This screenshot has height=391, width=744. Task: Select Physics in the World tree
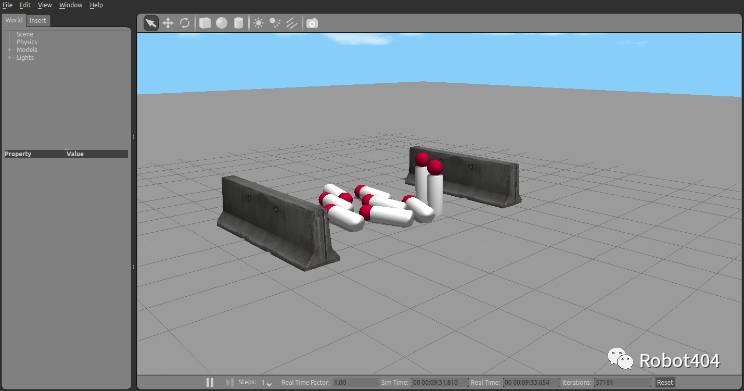click(x=27, y=42)
